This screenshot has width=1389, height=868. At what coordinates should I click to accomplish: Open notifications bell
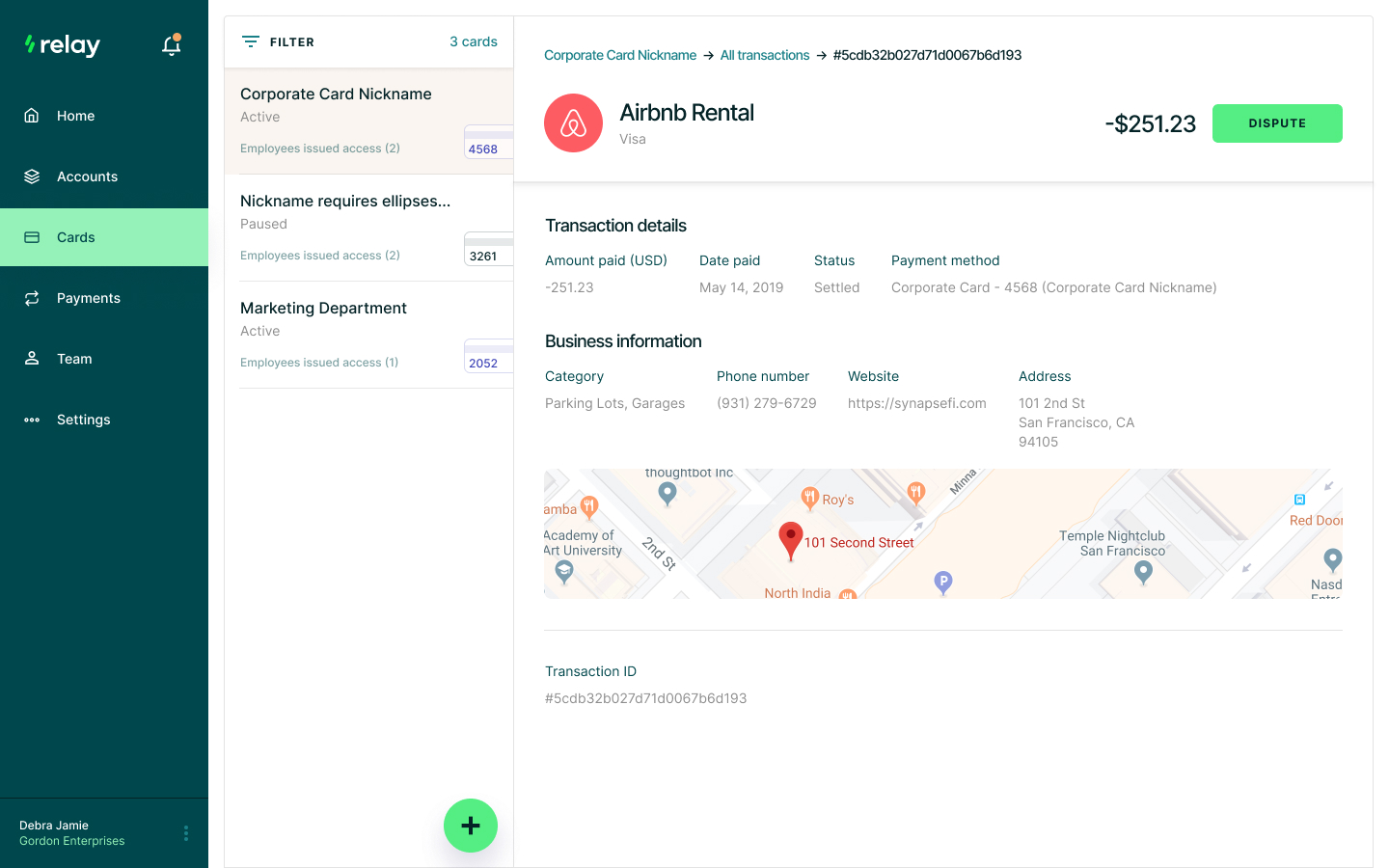(x=172, y=45)
